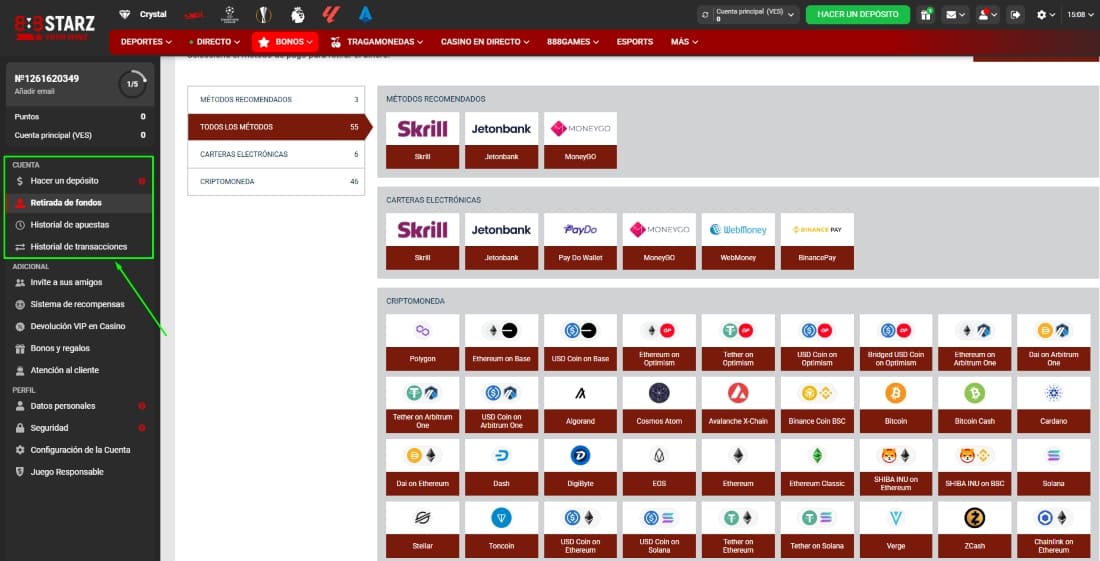Select DigiByte method

[580, 467]
